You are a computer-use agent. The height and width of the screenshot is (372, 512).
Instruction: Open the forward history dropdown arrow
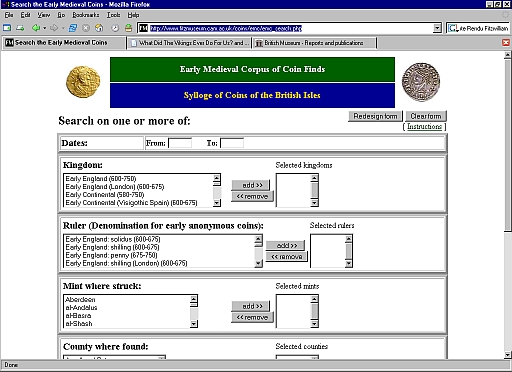click(63, 28)
